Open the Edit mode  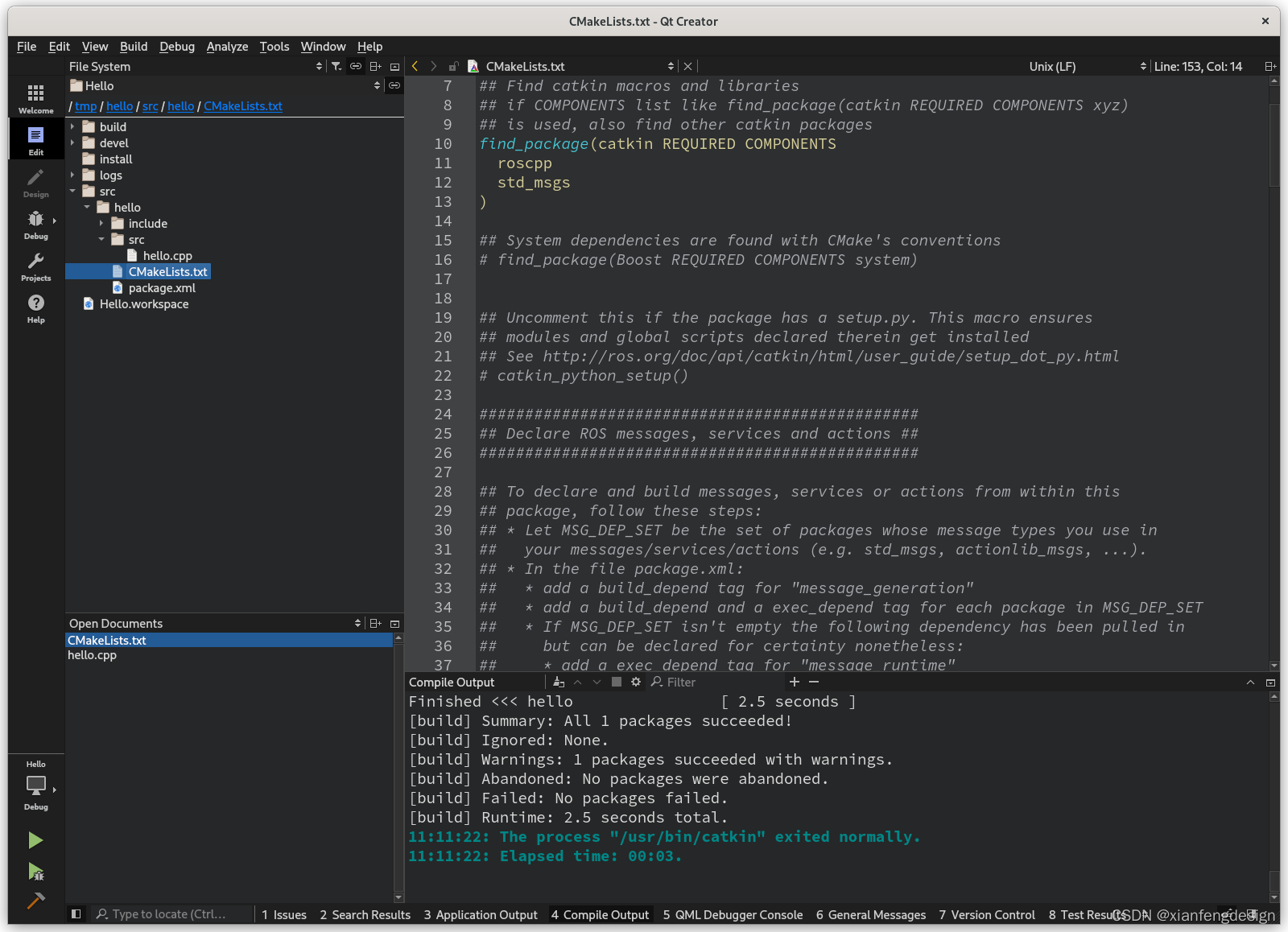tap(35, 140)
